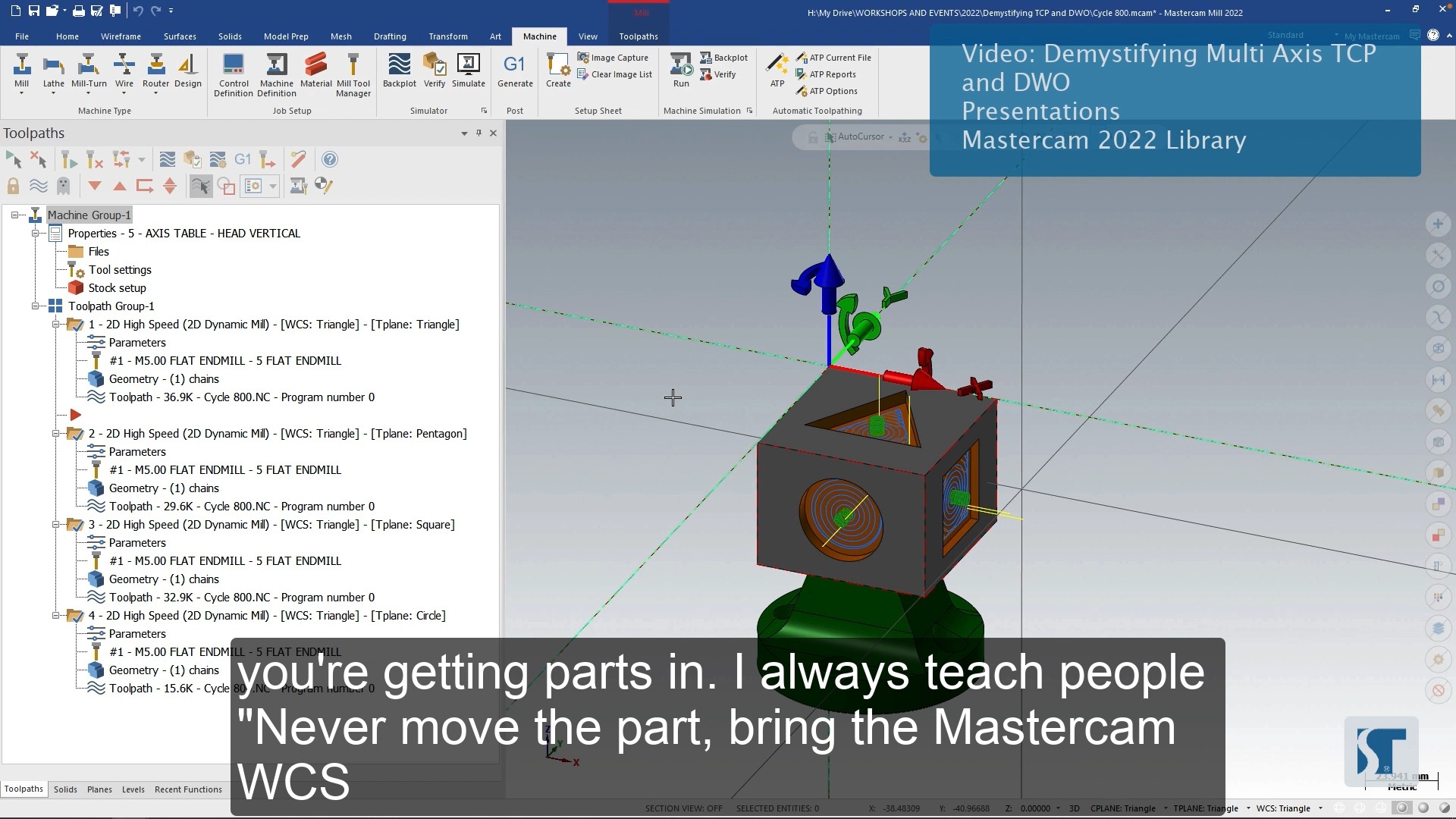Open ATP Options

click(x=827, y=91)
